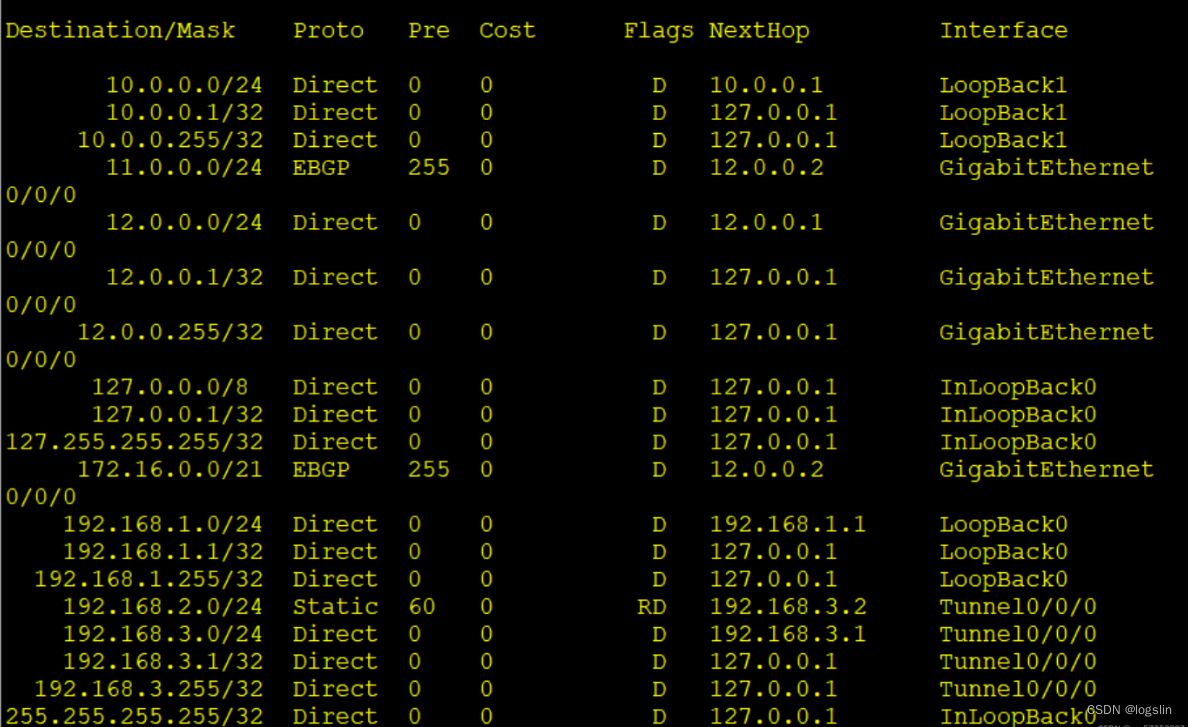Click the Proto column header
This screenshot has height=727, width=1188.
328,31
